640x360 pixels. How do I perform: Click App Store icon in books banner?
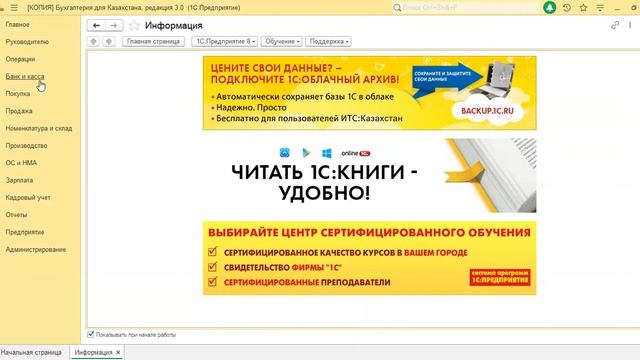pyautogui.click(x=284, y=153)
